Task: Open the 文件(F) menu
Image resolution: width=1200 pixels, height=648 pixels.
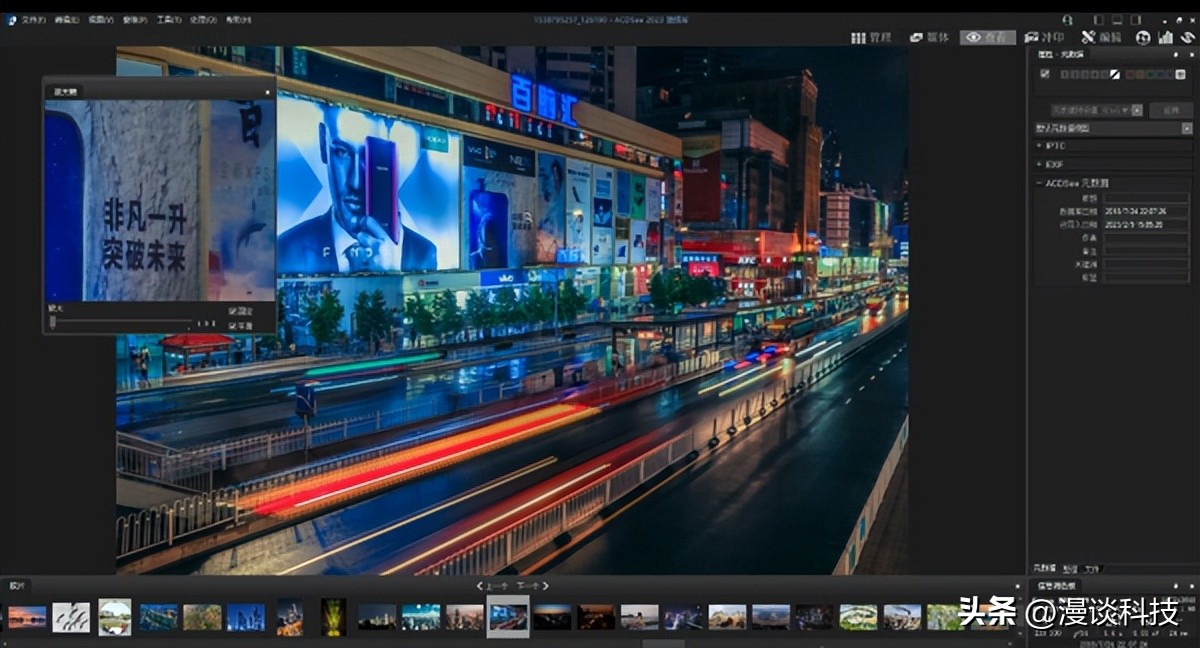Action: coord(28,18)
